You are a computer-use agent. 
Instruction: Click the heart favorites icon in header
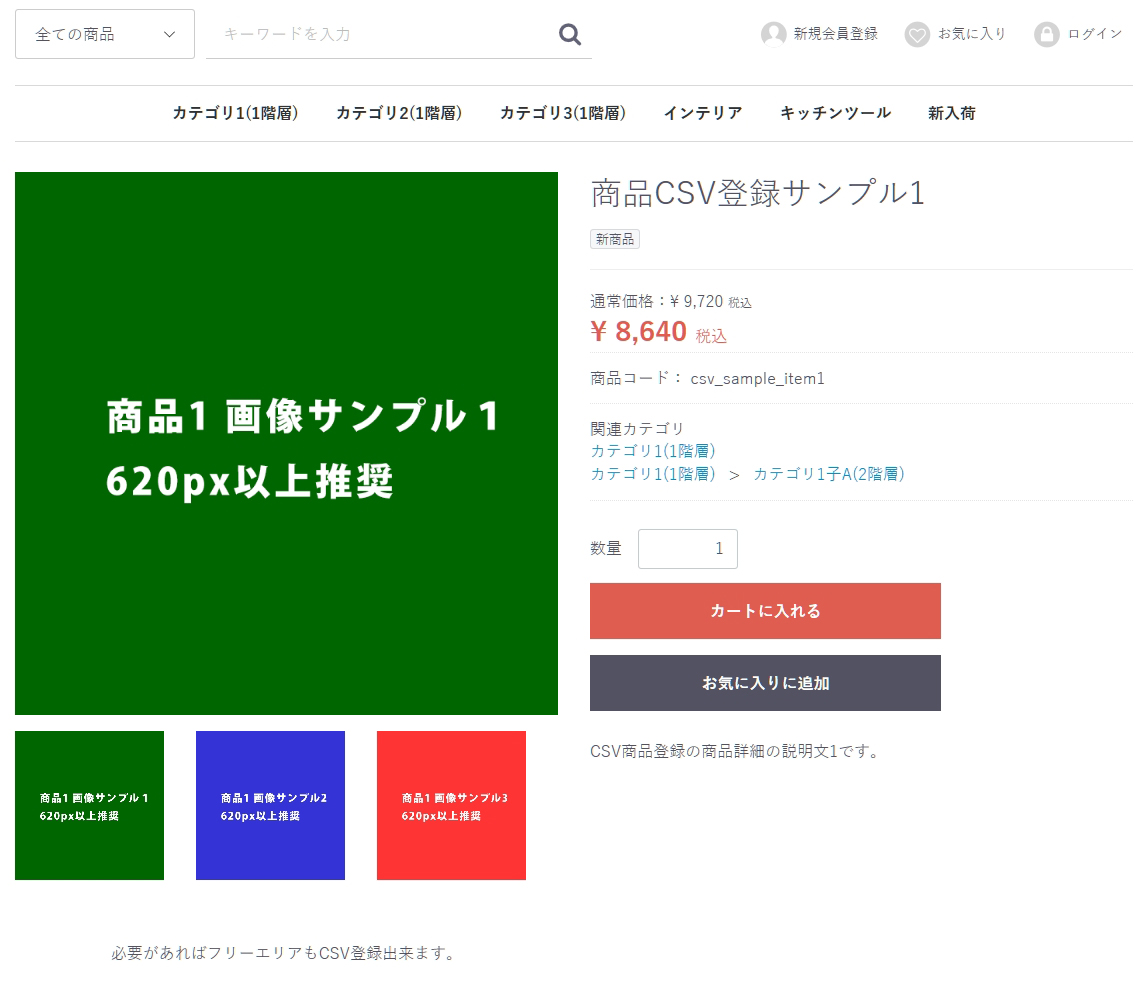(x=917, y=35)
